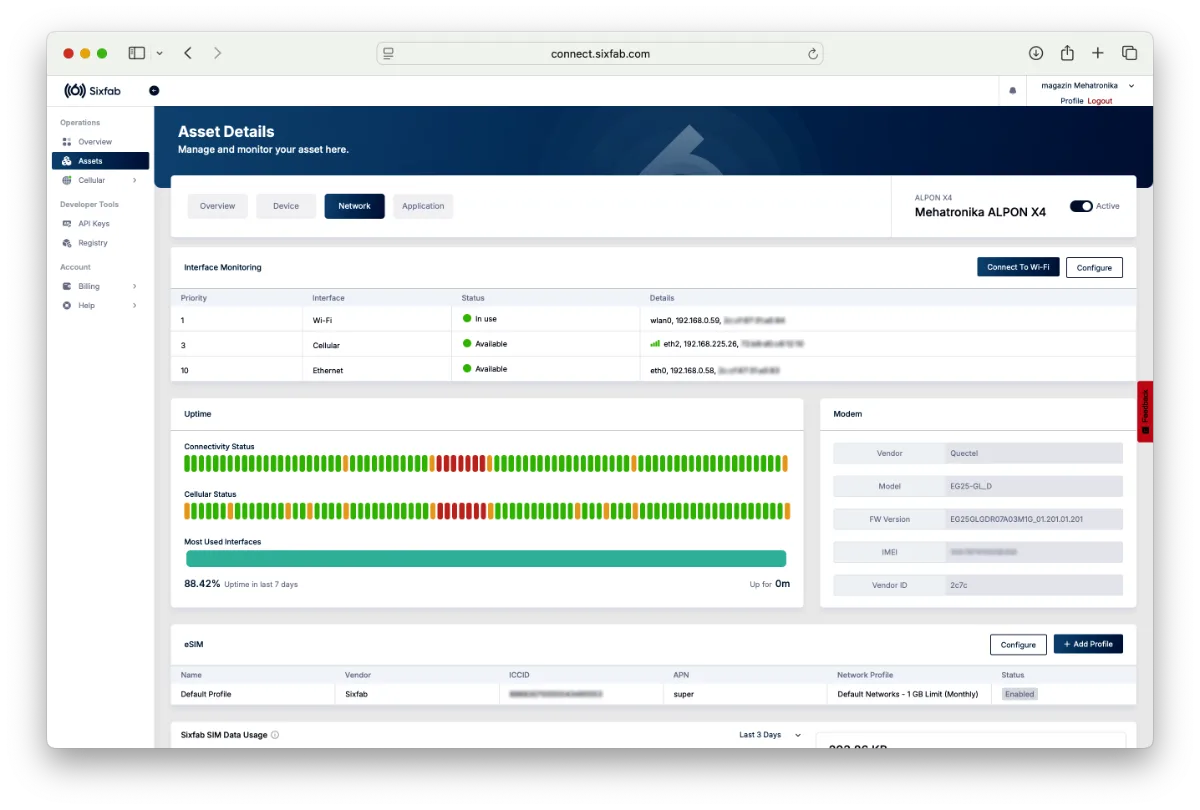Expand the Billing submenu chevron in the sidebar
Screen dimensions: 1200x810
point(134,286)
